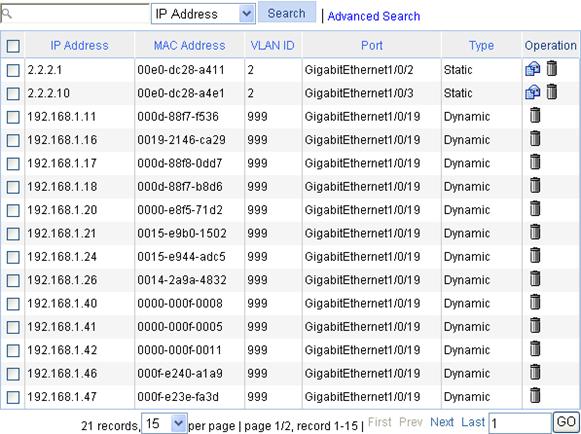581x434 pixels.
Task: Delete the 2.2.2.10 static entry
Action: tap(551, 92)
